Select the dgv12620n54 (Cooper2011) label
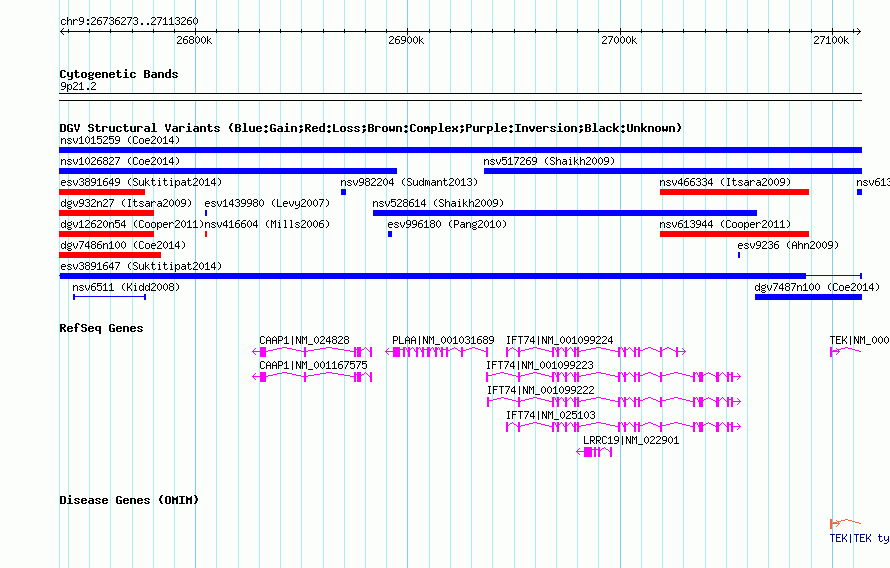Screen dimensions: 890x568 tap(132, 224)
